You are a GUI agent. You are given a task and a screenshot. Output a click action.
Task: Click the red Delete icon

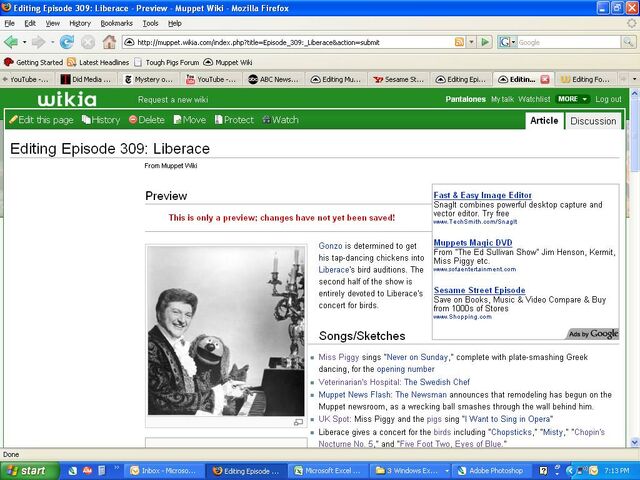pos(133,120)
